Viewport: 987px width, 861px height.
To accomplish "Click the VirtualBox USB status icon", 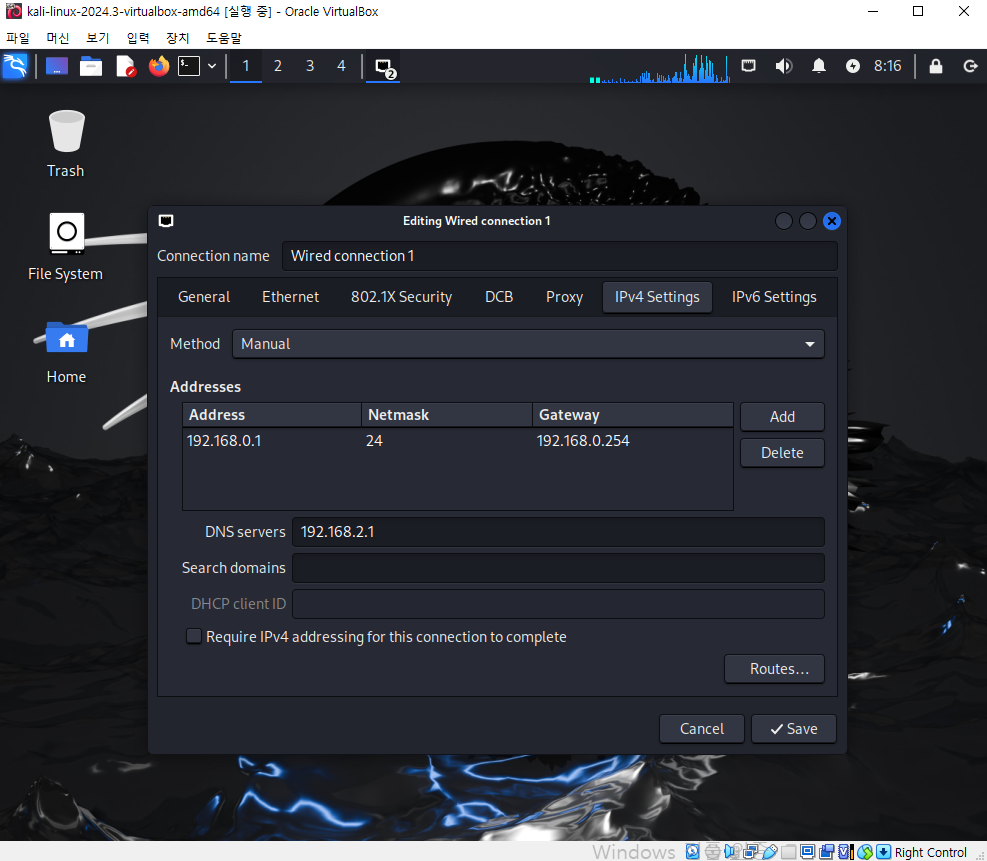I will pyautogui.click(x=770, y=852).
